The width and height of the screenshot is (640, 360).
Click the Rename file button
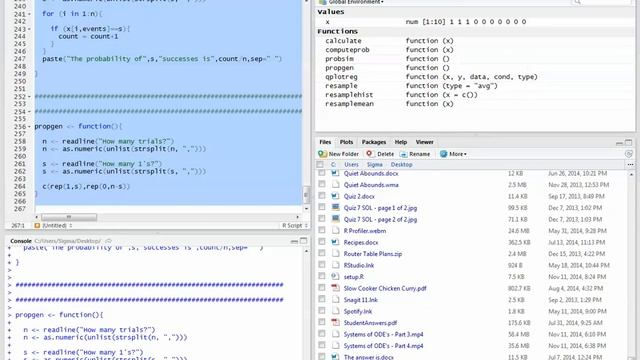tap(415, 154)
